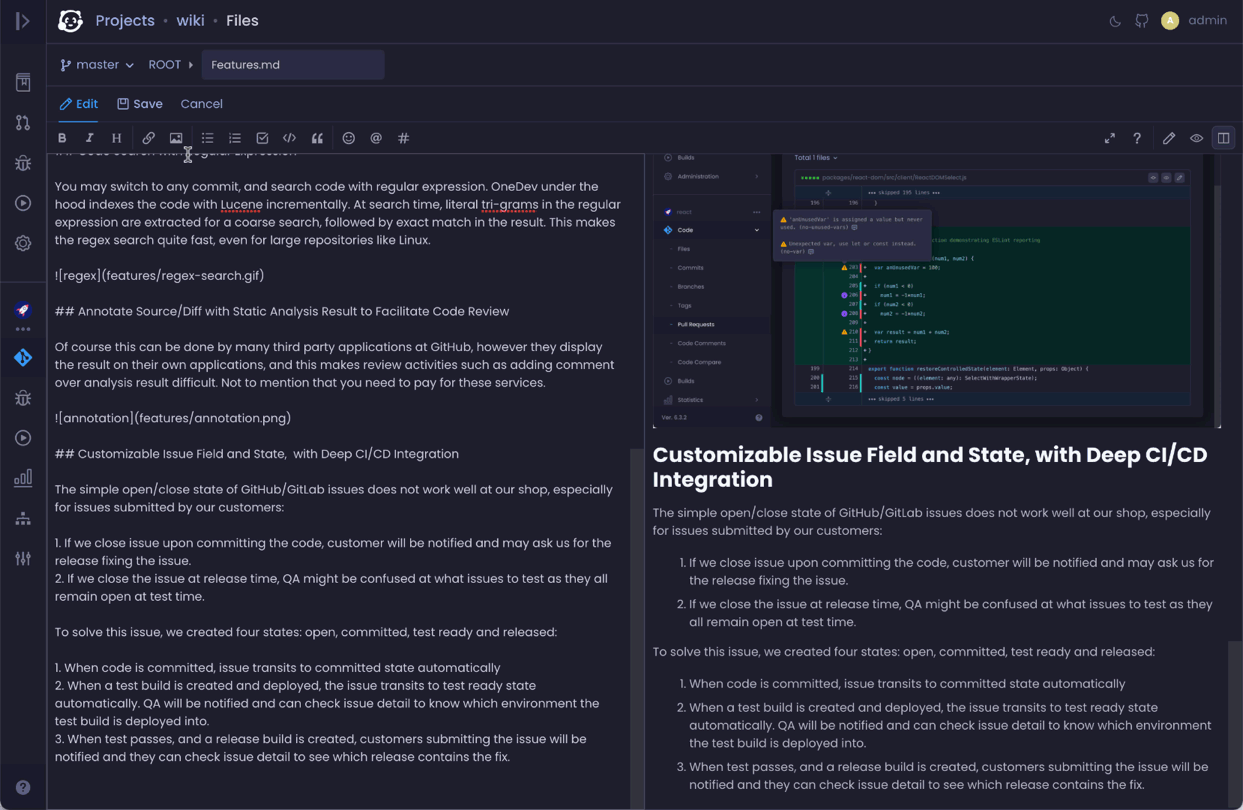Insert a hyperlink with the chain icon
This screenshot has height=810, width=1243.
148,137
